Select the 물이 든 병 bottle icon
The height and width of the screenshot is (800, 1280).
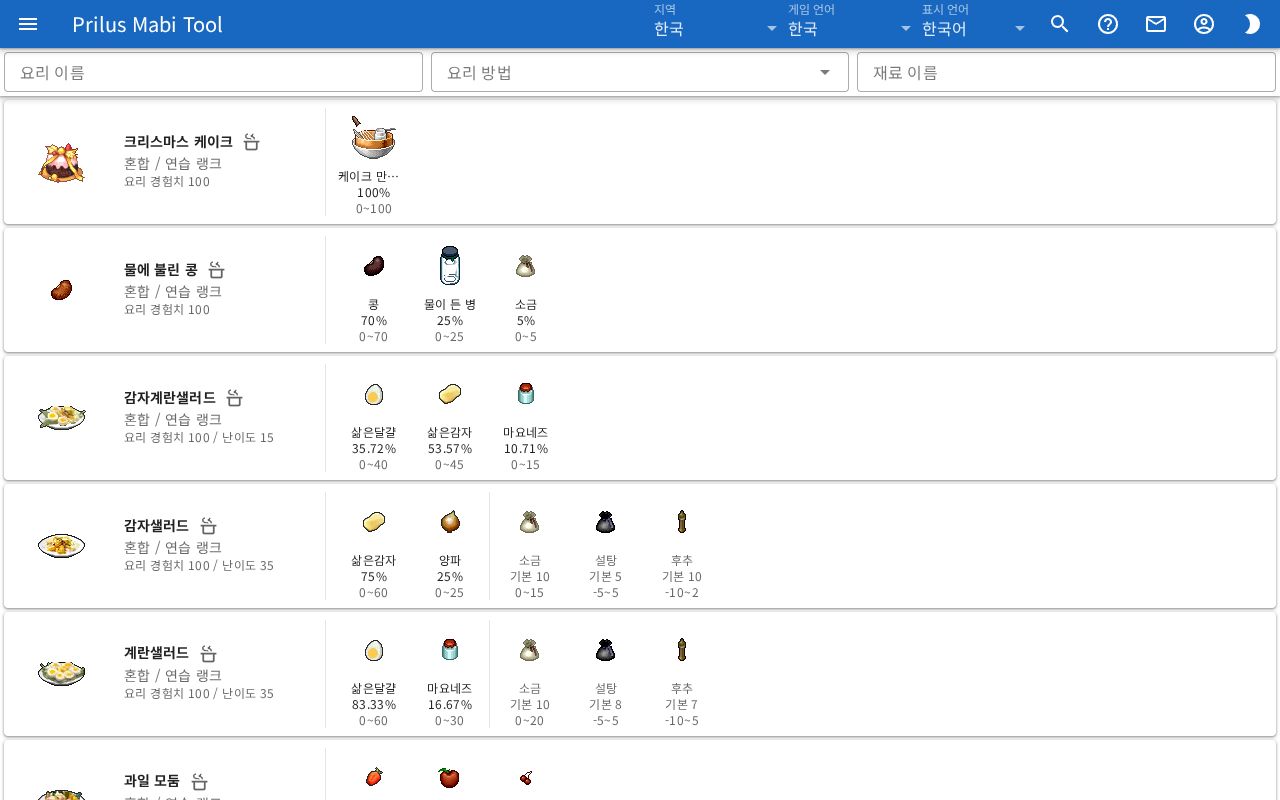click(450, 266)
